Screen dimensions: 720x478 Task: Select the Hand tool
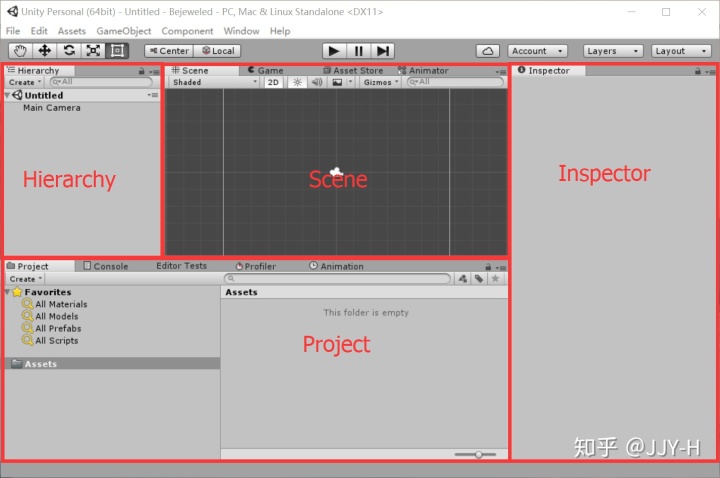20,51
